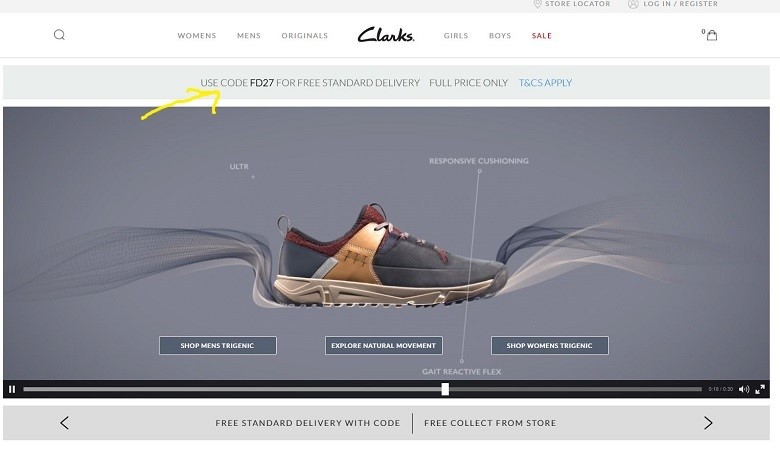Click the video progress slider handle
This screenshot has width=780, height=453.
tap(445, 389)
